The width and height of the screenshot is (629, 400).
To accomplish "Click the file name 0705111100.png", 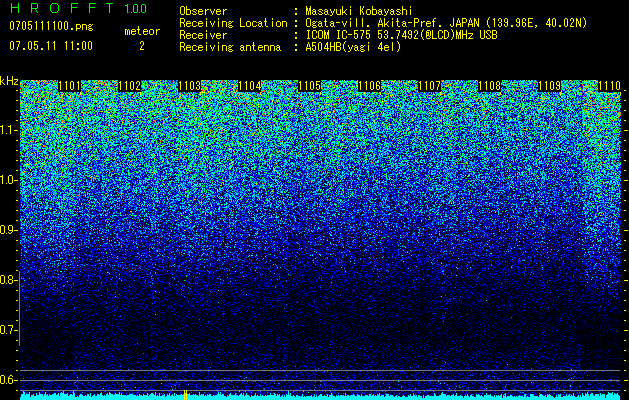I will coord(51,27).
